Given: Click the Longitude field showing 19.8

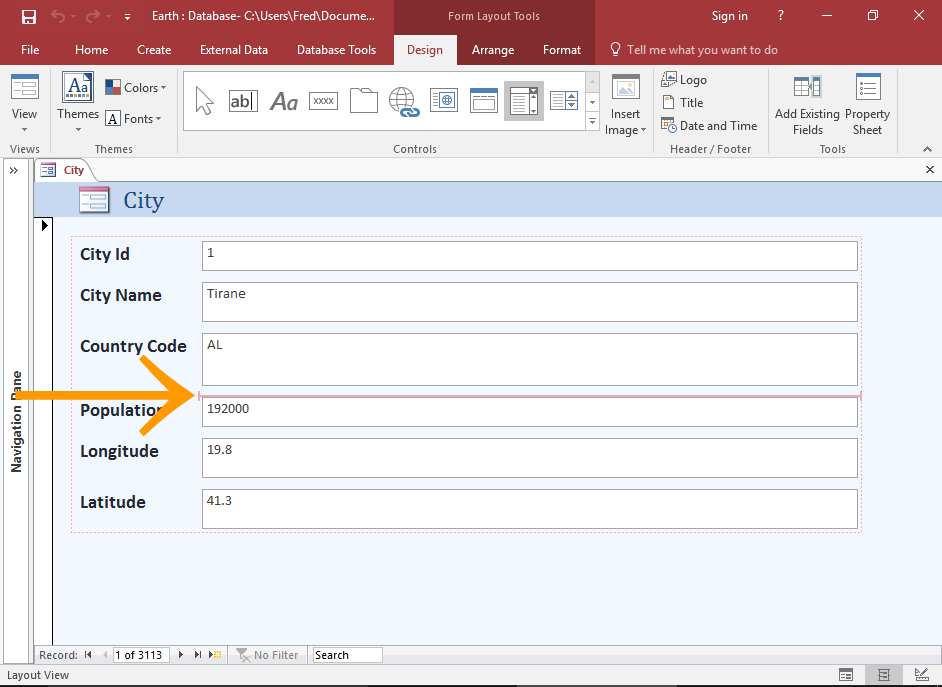Looking at the screenshot, I should tap(529, 458).
